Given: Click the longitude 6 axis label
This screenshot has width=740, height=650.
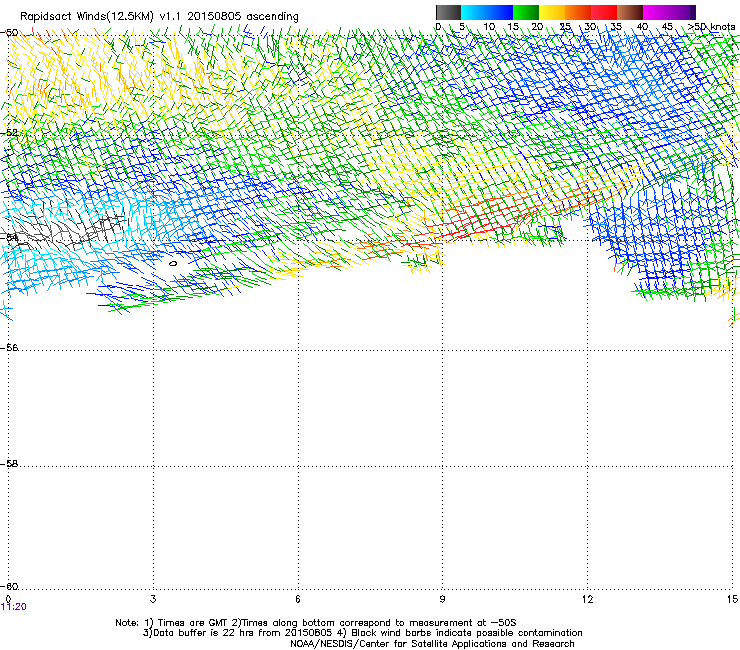Looking at the screenshot, I should [297, 599].
